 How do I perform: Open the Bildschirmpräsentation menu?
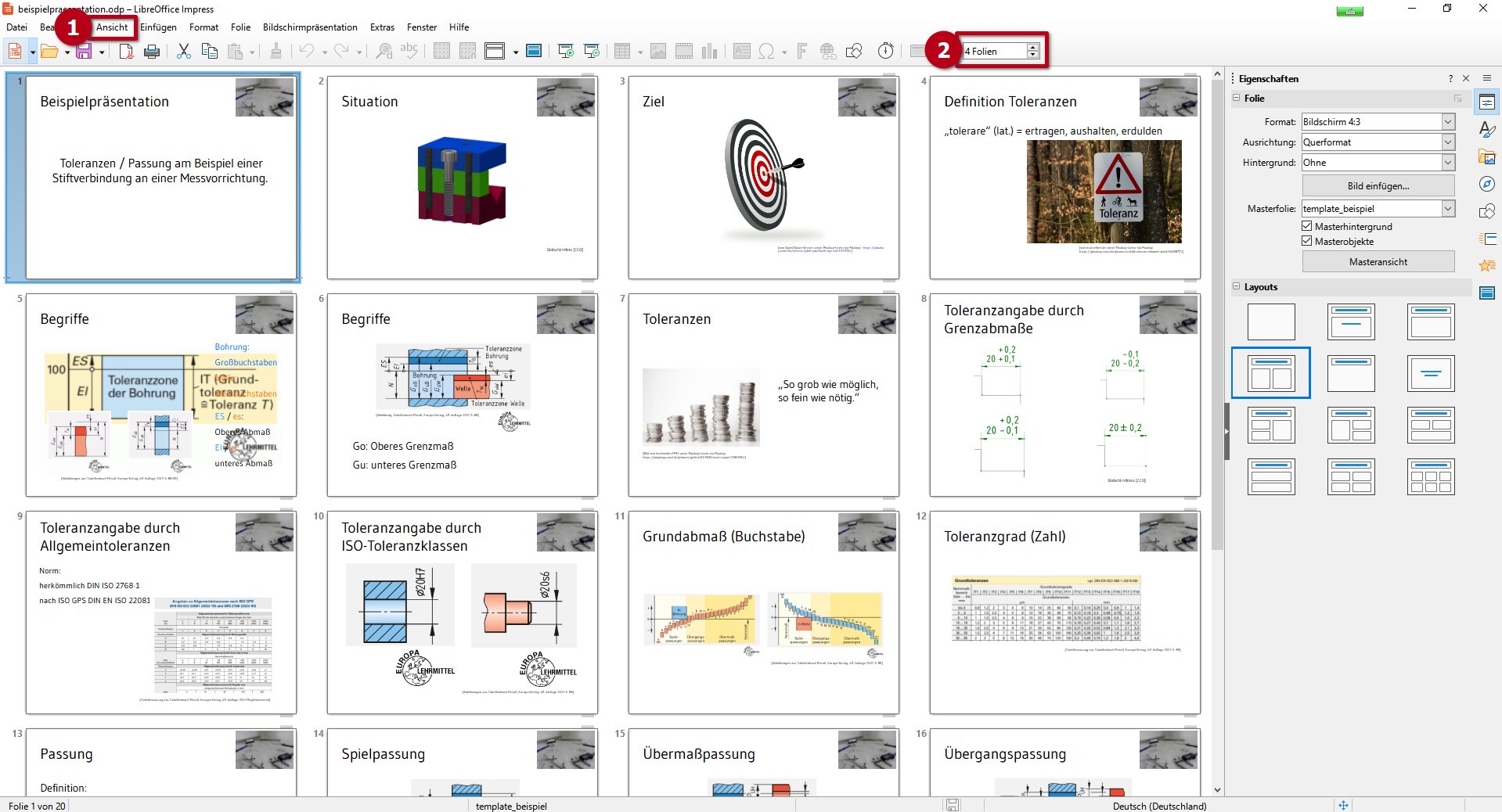[x=310, y=27]
